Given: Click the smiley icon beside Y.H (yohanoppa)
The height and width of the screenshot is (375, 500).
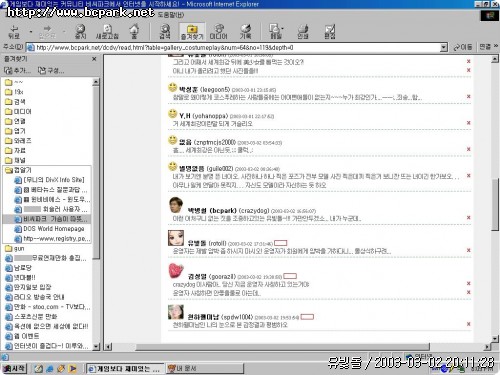Looking at the screenshot, I should tap(172, 114).
